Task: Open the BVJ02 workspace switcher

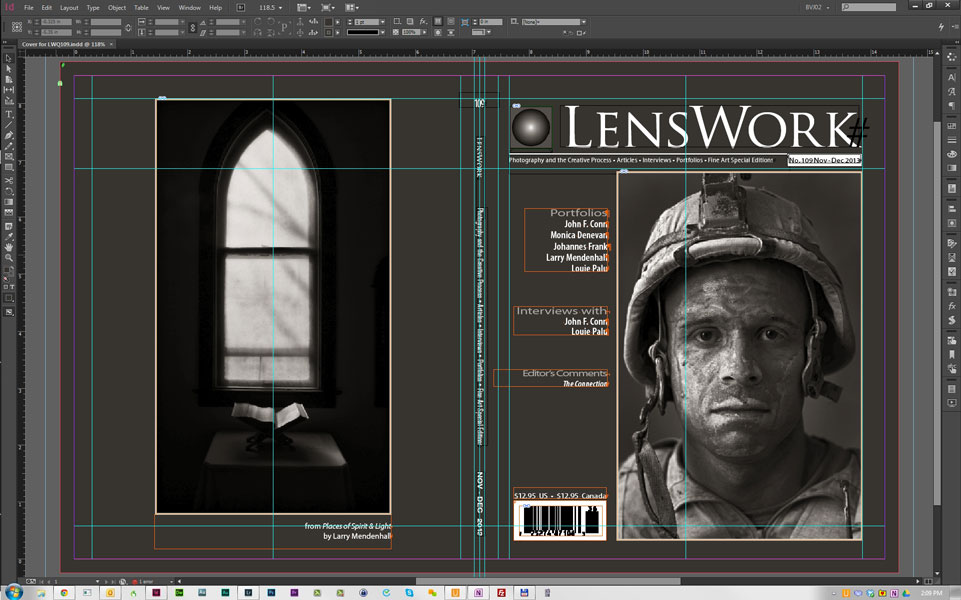Action: pyautogui.click(x=817, y=7)
